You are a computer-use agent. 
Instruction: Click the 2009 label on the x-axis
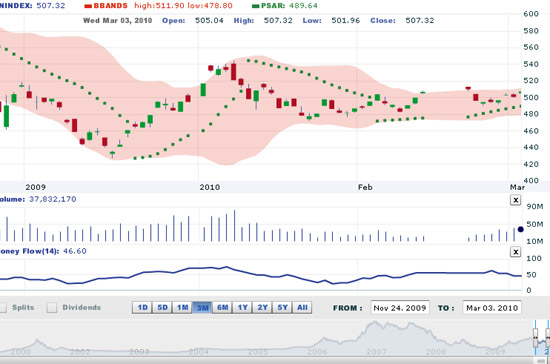point(35,187)
